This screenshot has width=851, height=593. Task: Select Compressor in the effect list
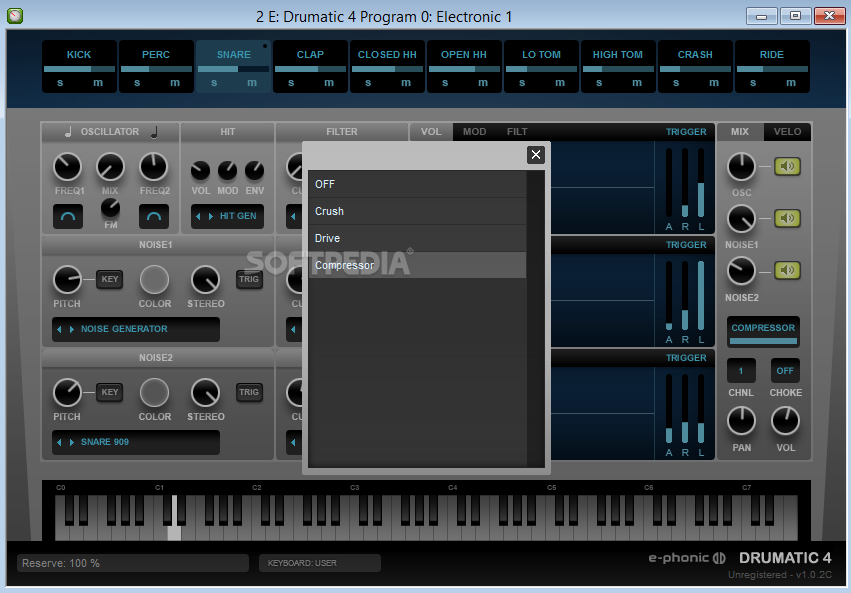click(x=417, y=265)
